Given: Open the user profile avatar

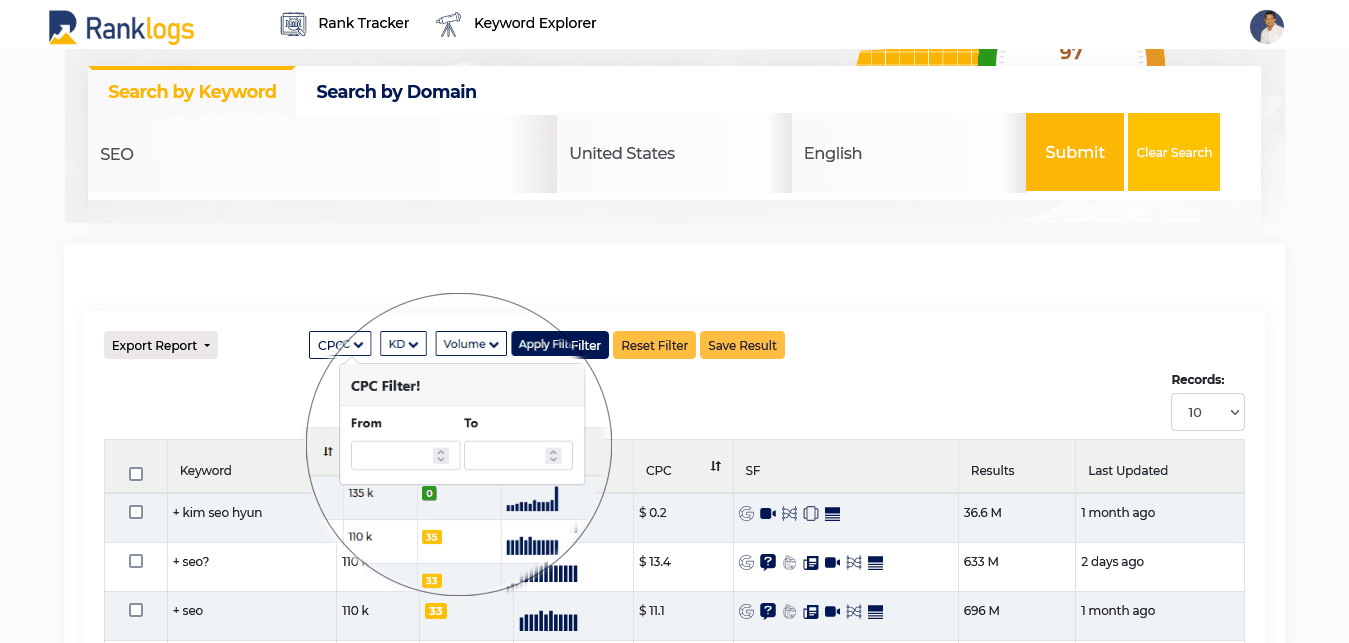Looking at the screenshot, I should tap(1266, 27).
